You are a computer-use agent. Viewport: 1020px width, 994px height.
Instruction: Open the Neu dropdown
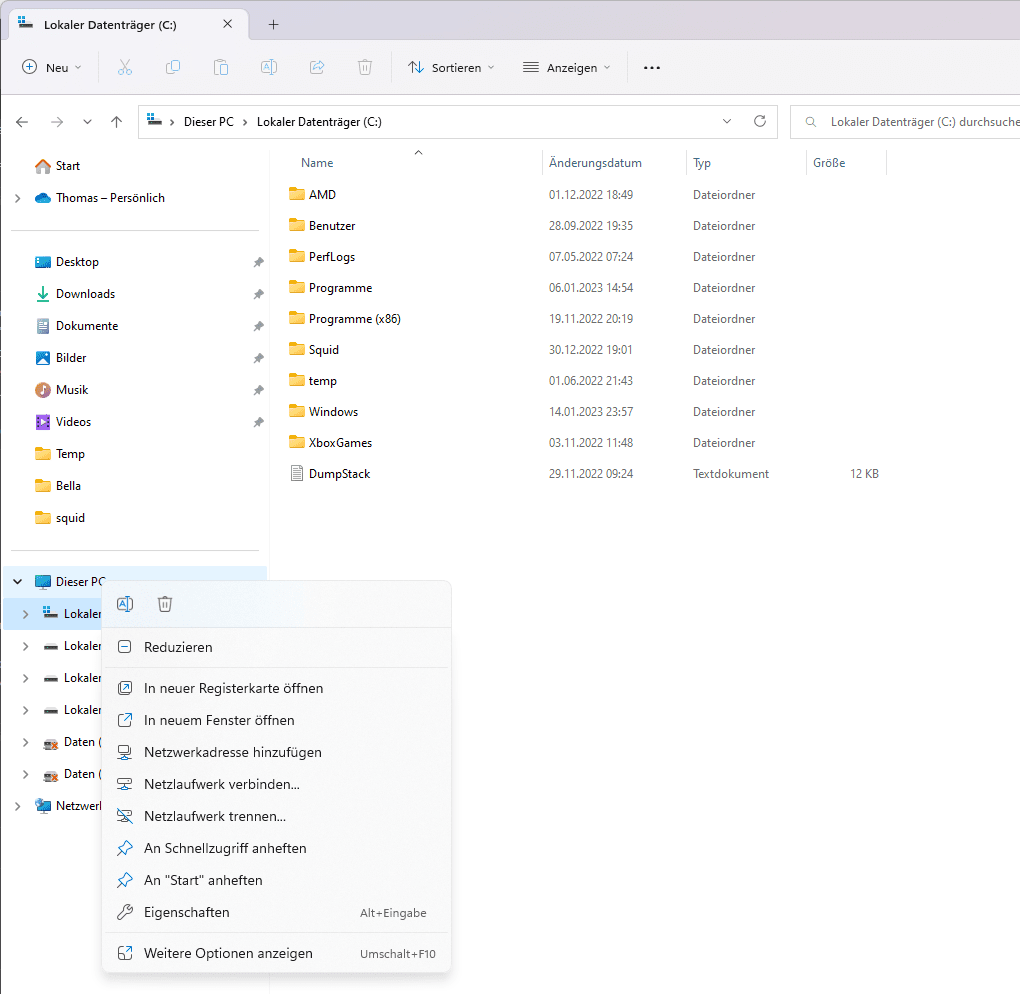pyautogui.click(x=52, y=68)
